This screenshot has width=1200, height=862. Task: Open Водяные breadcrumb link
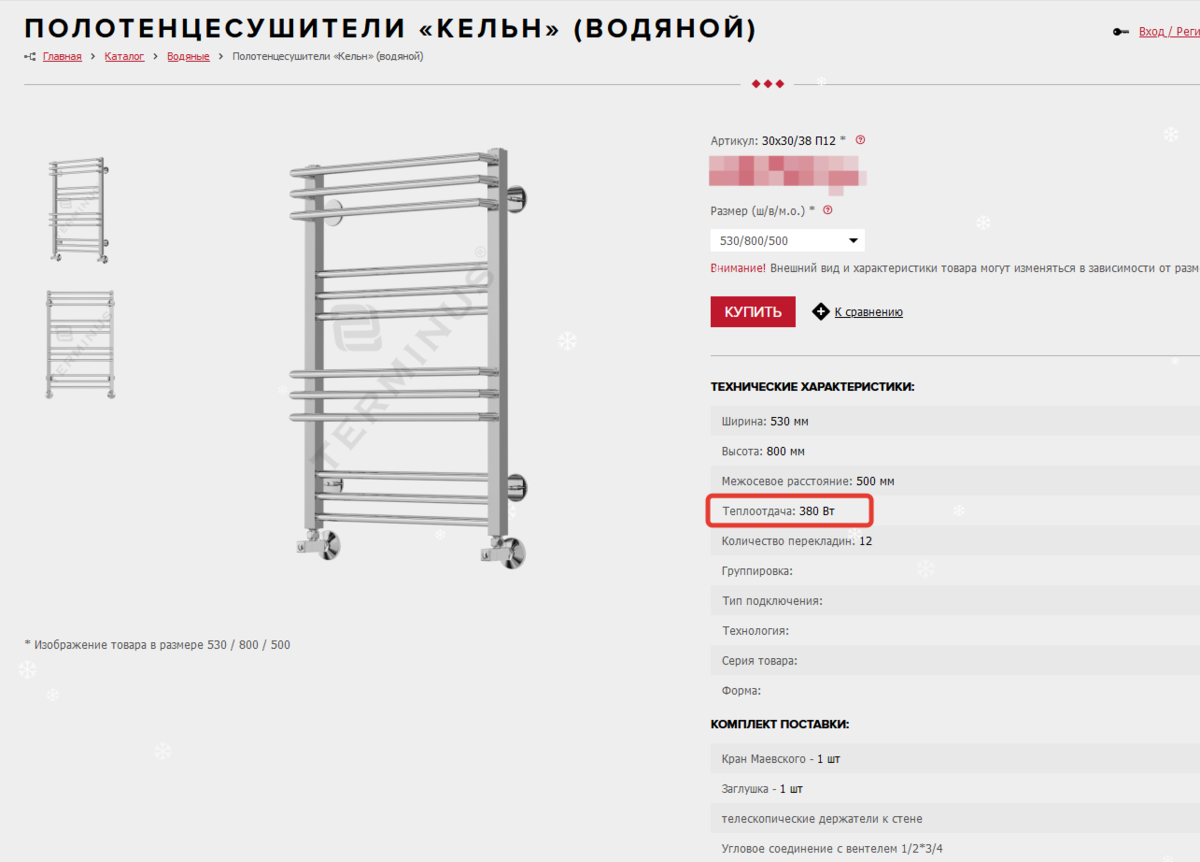click(x=188, y=57)
